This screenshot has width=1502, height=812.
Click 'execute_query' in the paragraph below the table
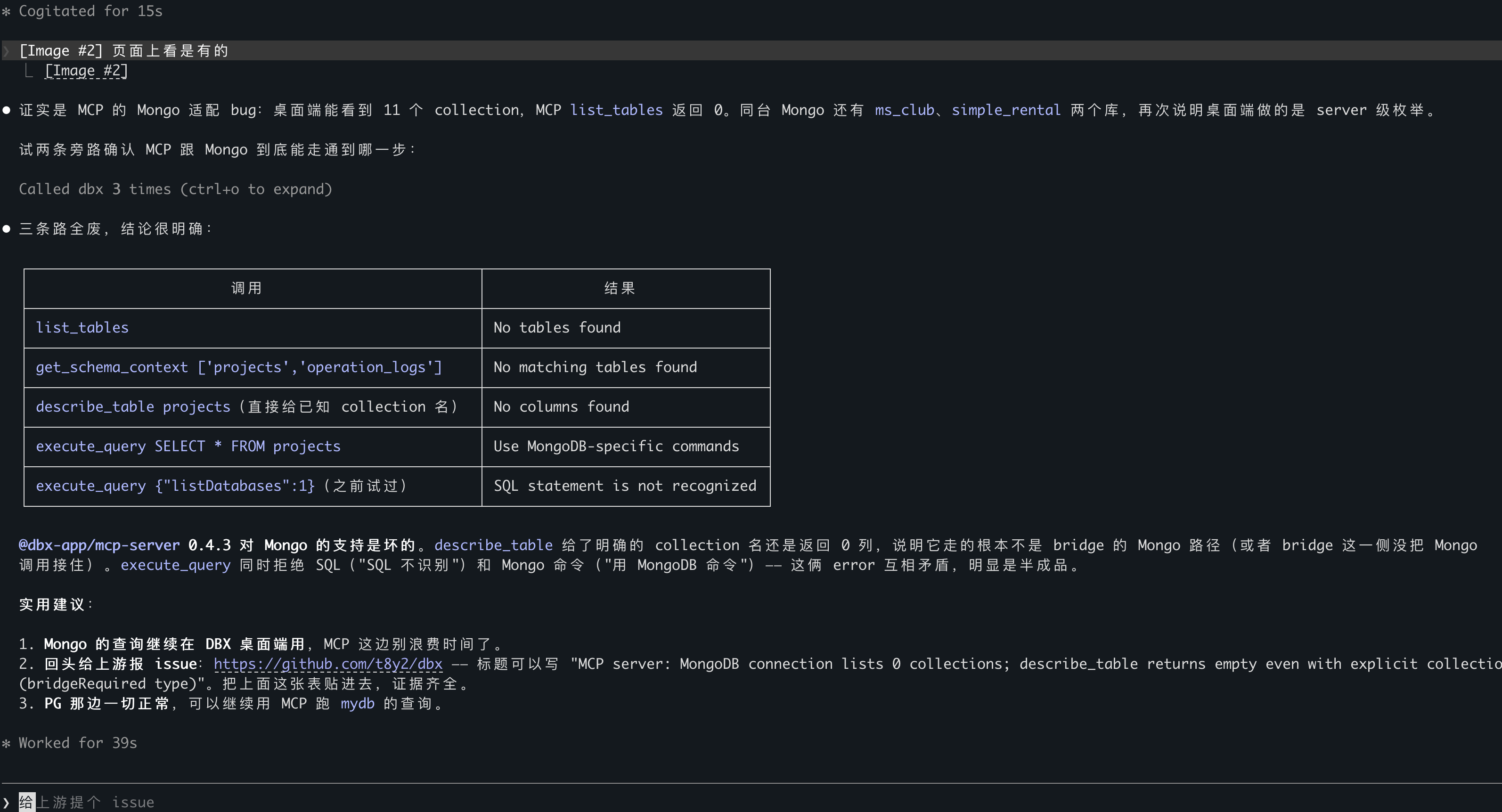(x=176, y=565)
